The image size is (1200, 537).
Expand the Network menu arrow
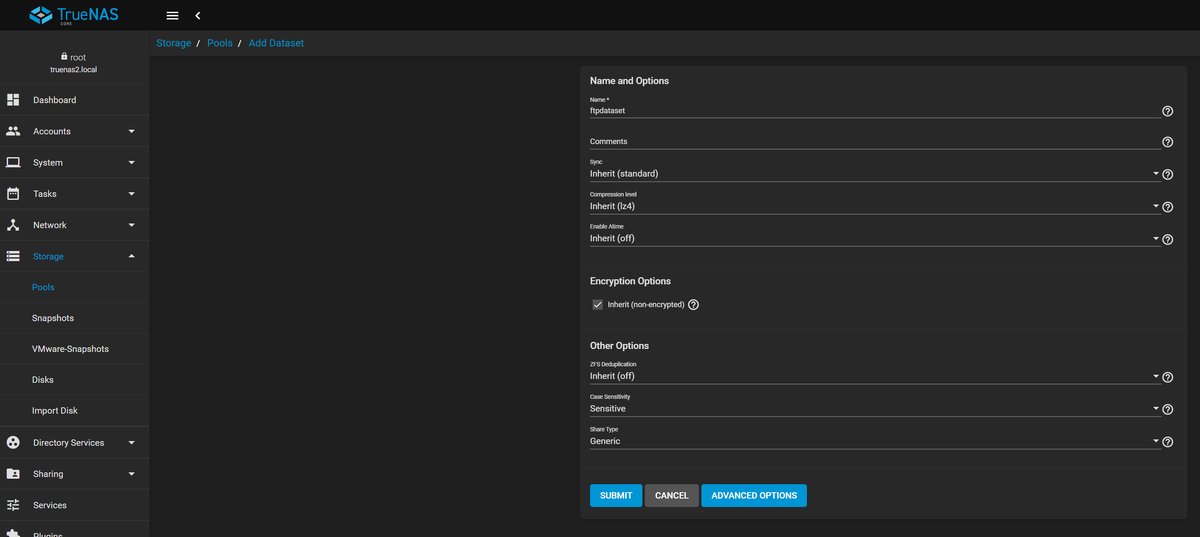tap(131, 225)
